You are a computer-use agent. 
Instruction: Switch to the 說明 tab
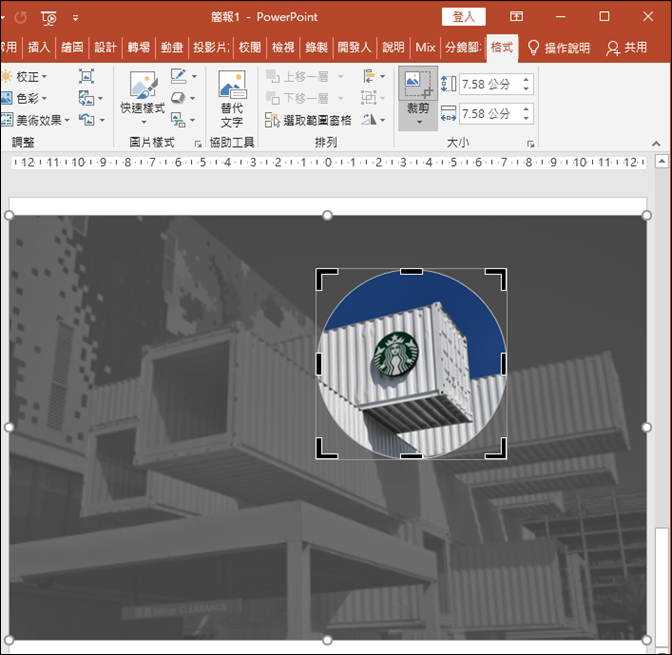[x=393, y=47]
